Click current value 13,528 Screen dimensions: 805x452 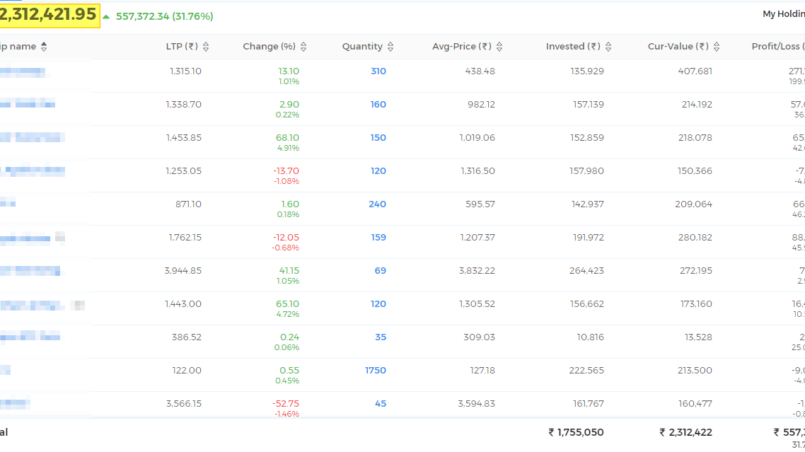pyautogui.click(x=698, y=337)
